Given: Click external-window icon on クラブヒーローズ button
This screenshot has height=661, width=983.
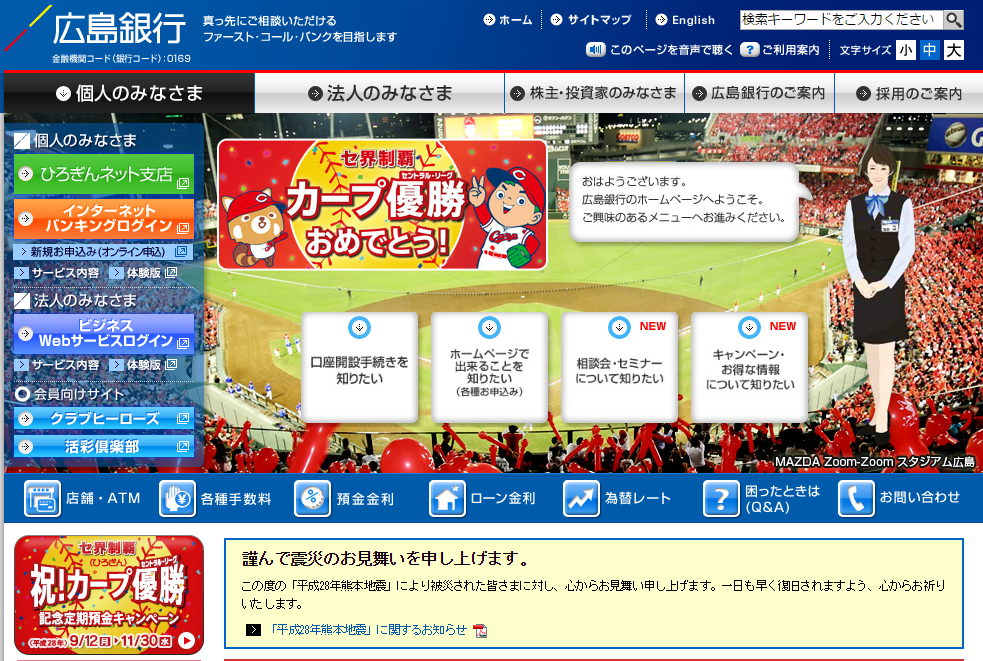Looking at the screenshot, I should (183, 418).
